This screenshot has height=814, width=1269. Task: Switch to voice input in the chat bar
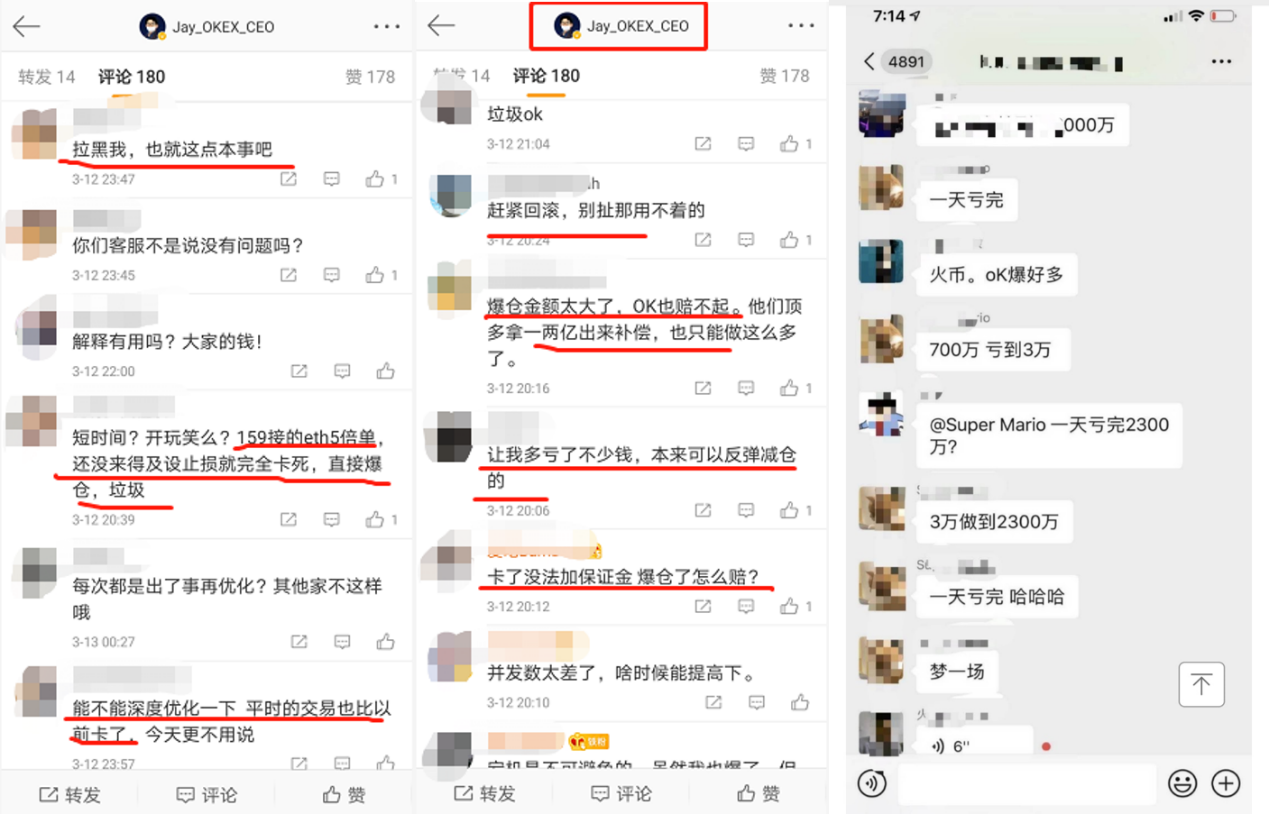pyautogui.click(x=872, y=783)
